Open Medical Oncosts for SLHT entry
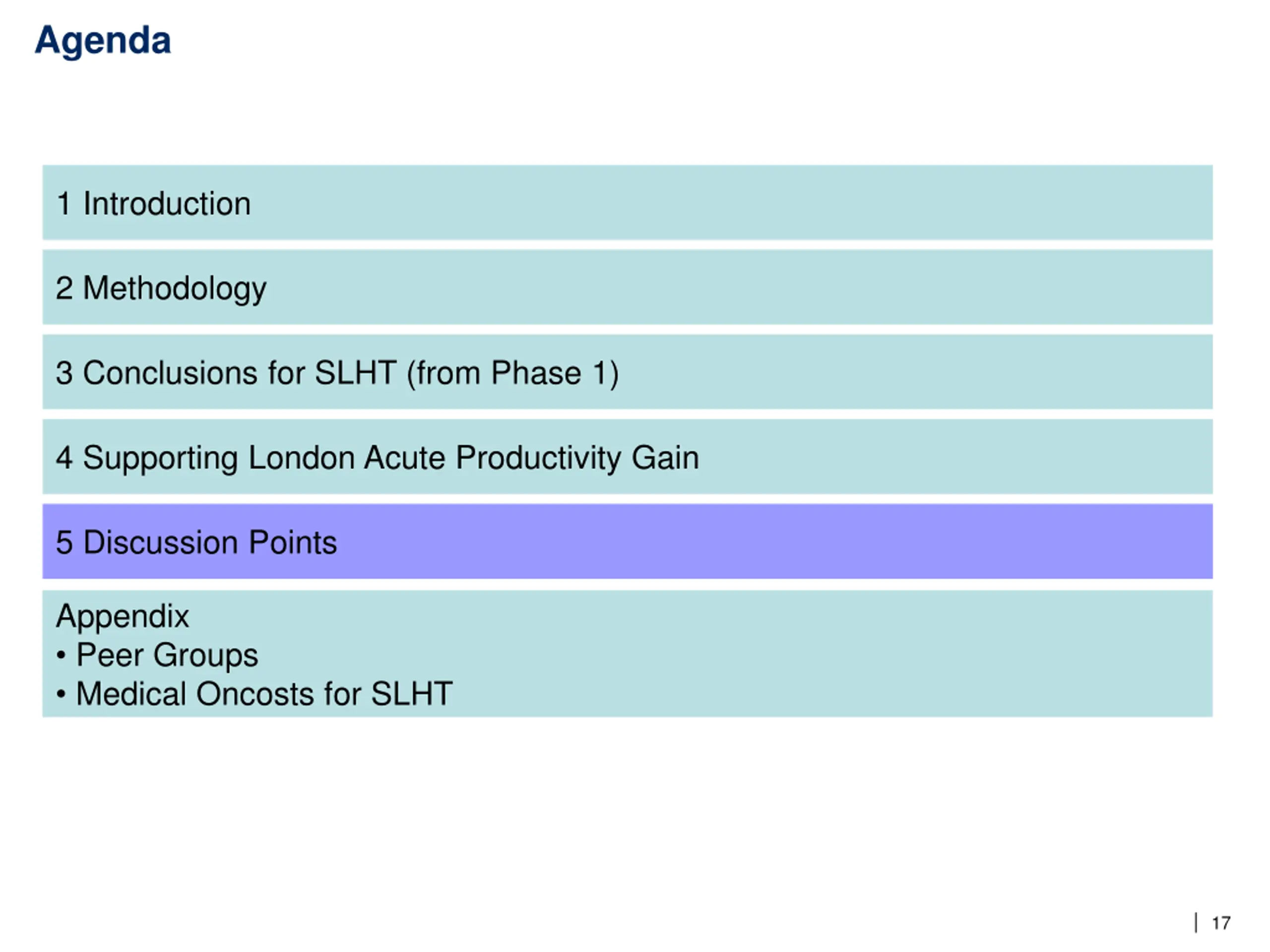Image resolution: width=1270 pixels, height=952 pixels. click(265, 694)
